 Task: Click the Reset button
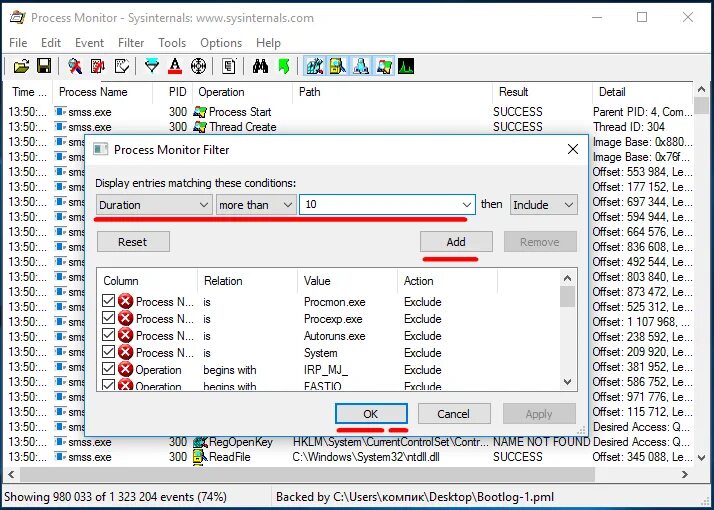pyautogui.click(x=133, y=242)
